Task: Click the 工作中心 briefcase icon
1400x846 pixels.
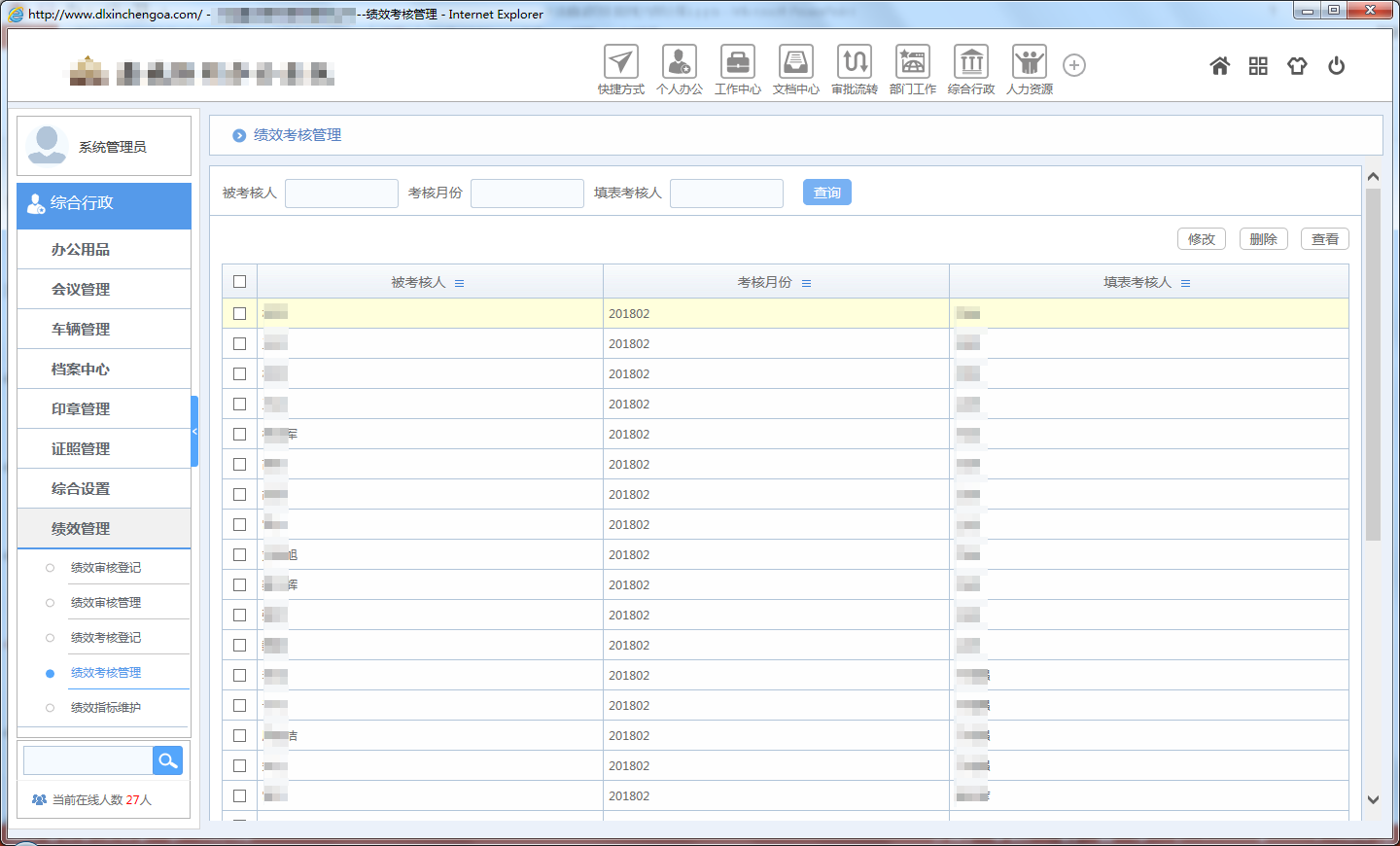Action: 737,63
